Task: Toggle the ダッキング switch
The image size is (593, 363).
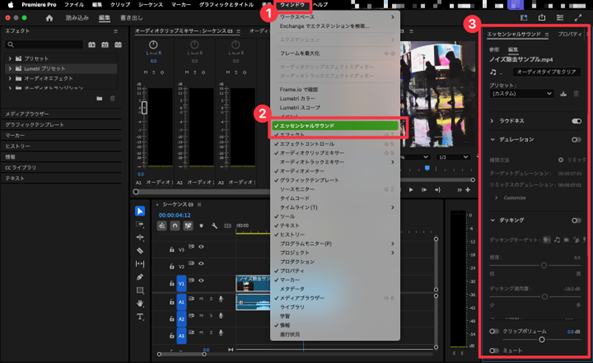Action: click(x=576, y=220)
